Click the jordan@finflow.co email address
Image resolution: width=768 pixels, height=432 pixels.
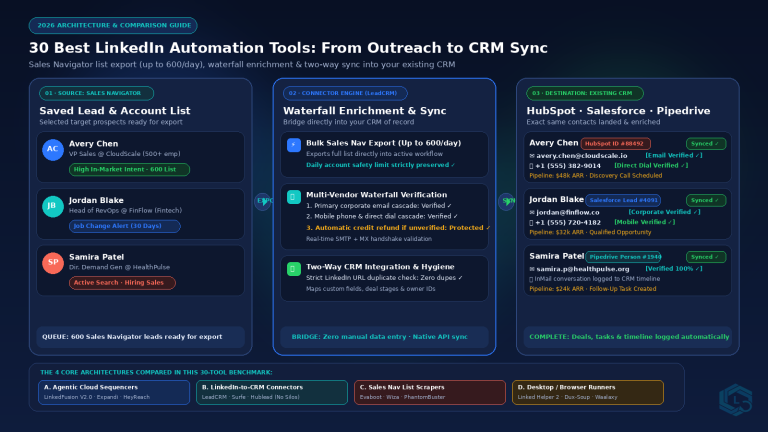(x=568, y=213)
